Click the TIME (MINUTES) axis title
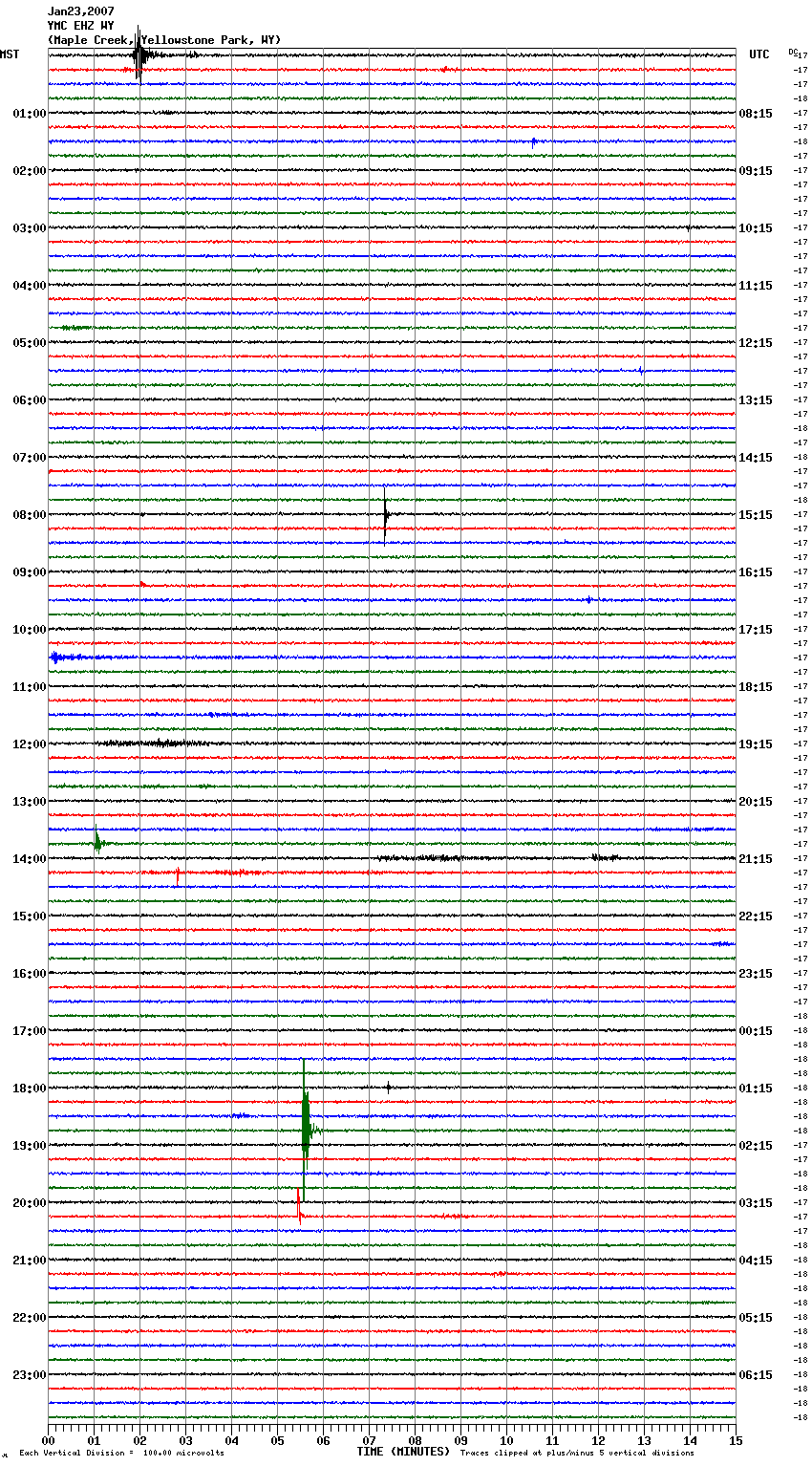 [x=403, y=1452]
